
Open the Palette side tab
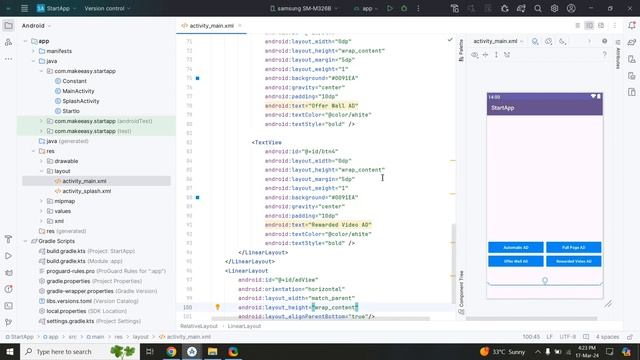(461, 50)
